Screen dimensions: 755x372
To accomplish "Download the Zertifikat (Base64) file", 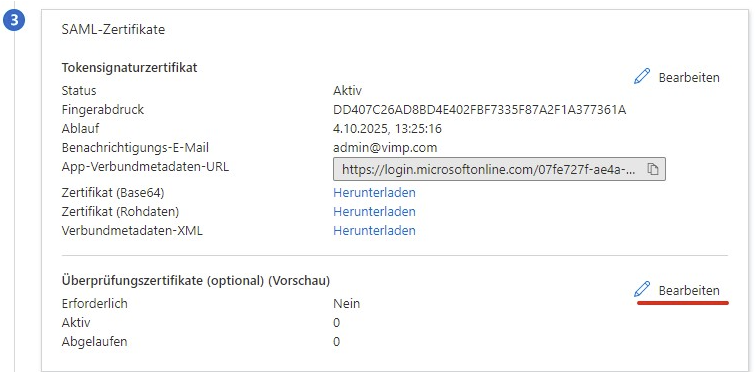I will tap(374, 192).
